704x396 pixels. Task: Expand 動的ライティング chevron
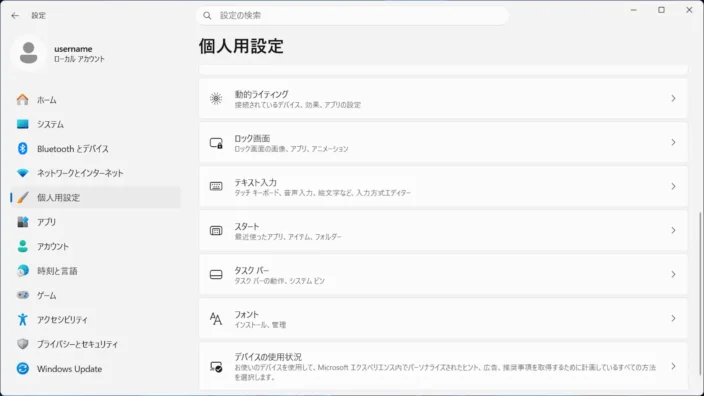pos(673,98)
